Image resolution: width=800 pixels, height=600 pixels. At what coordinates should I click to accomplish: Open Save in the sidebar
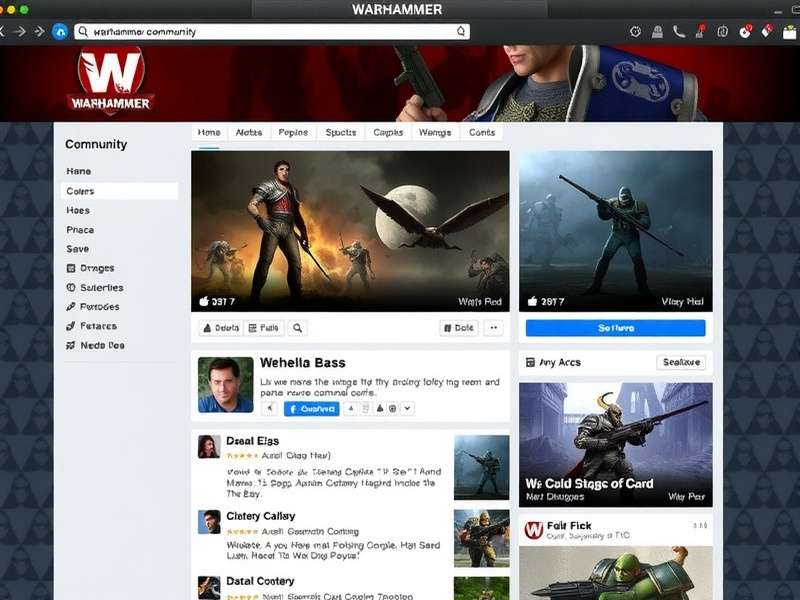coord(78,249)
